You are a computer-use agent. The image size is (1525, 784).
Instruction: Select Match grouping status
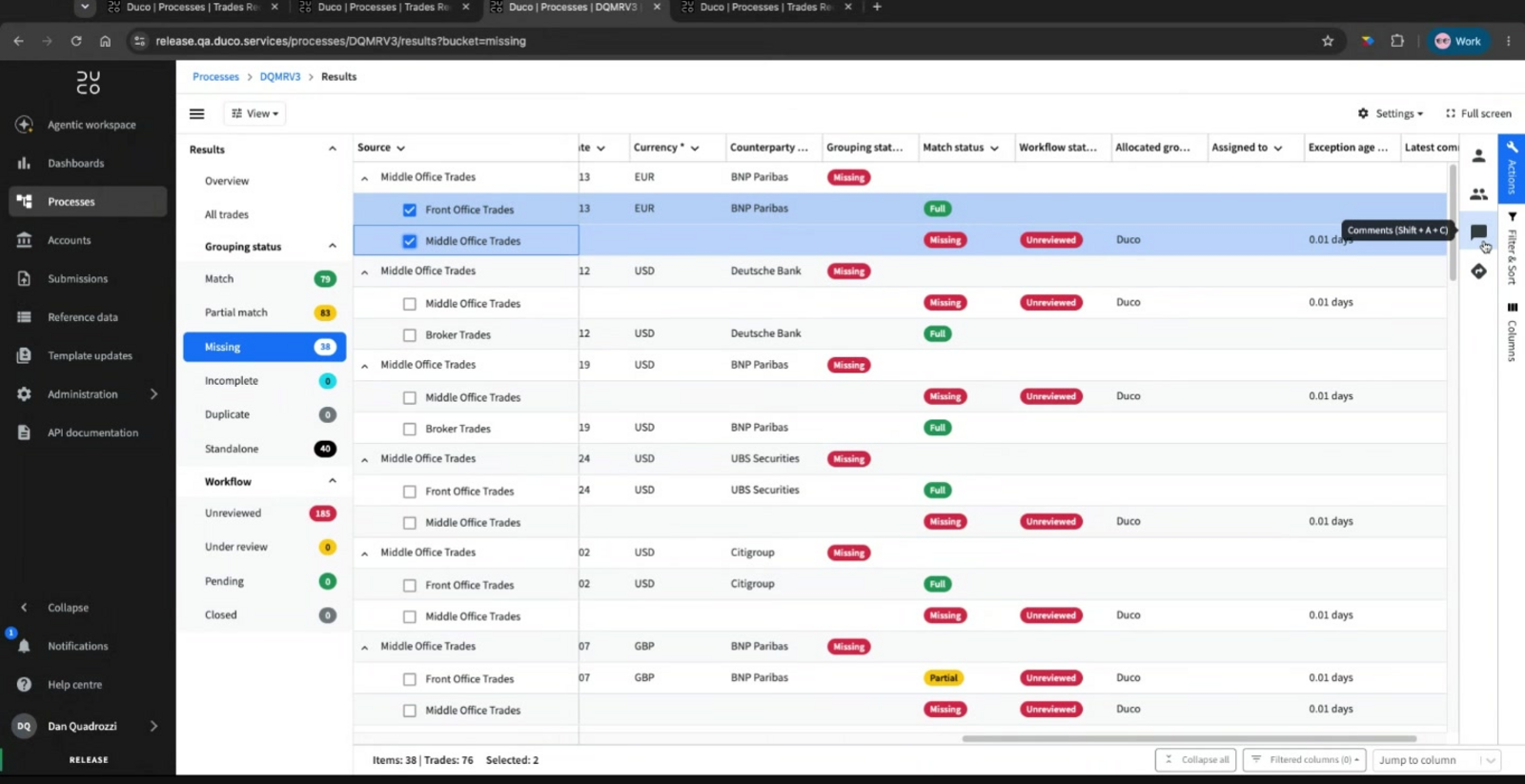pyautogui.click(x=265, y=279)
